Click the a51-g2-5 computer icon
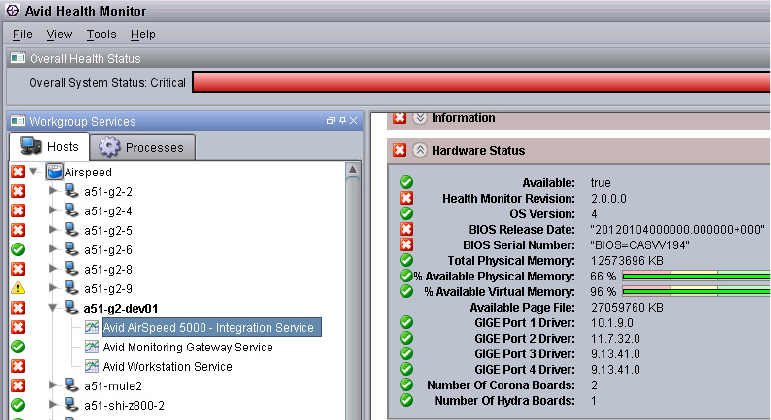This screenshot has width=771, height=420. (71, 230)
